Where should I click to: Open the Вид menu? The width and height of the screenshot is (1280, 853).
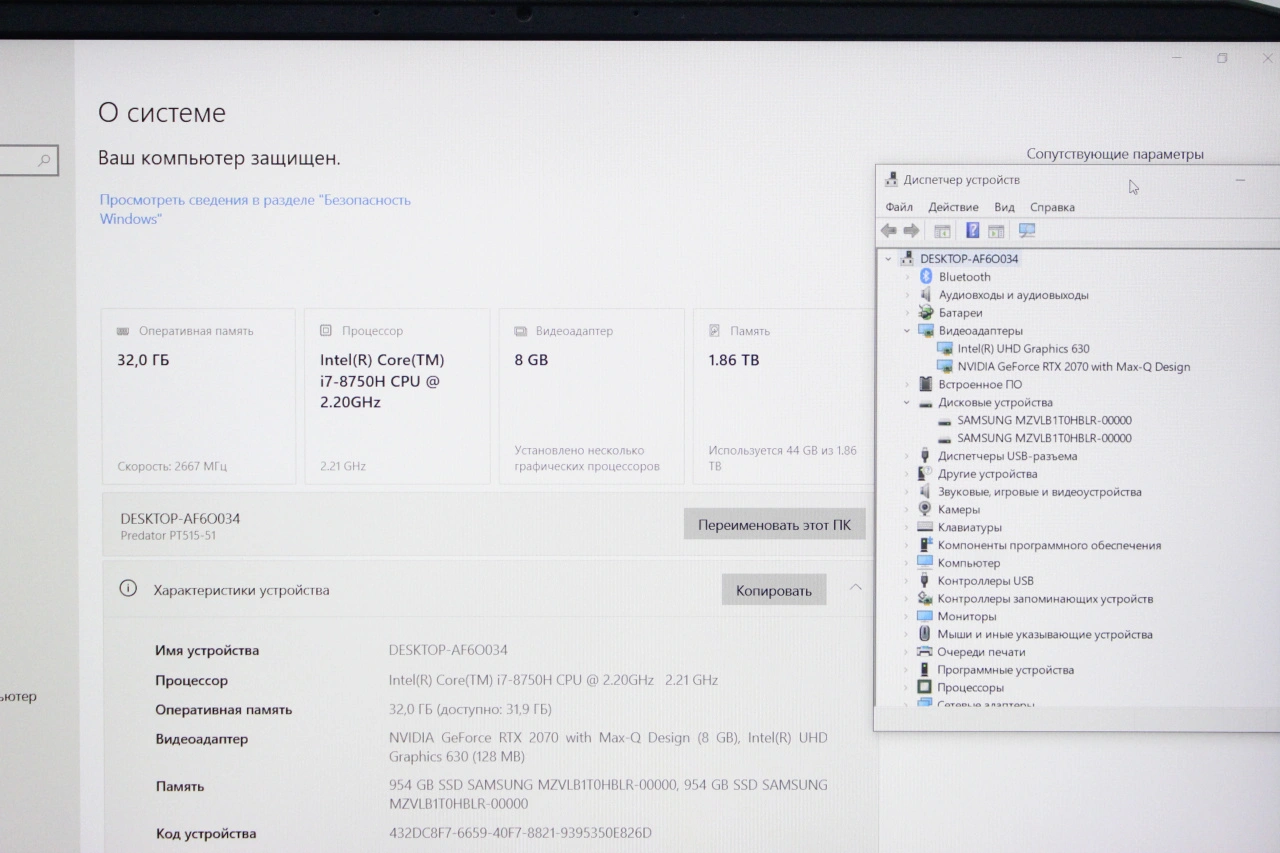pos(1004,207)
